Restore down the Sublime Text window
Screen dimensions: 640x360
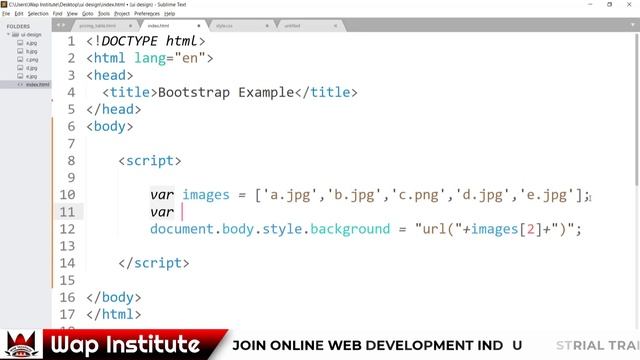610,4
